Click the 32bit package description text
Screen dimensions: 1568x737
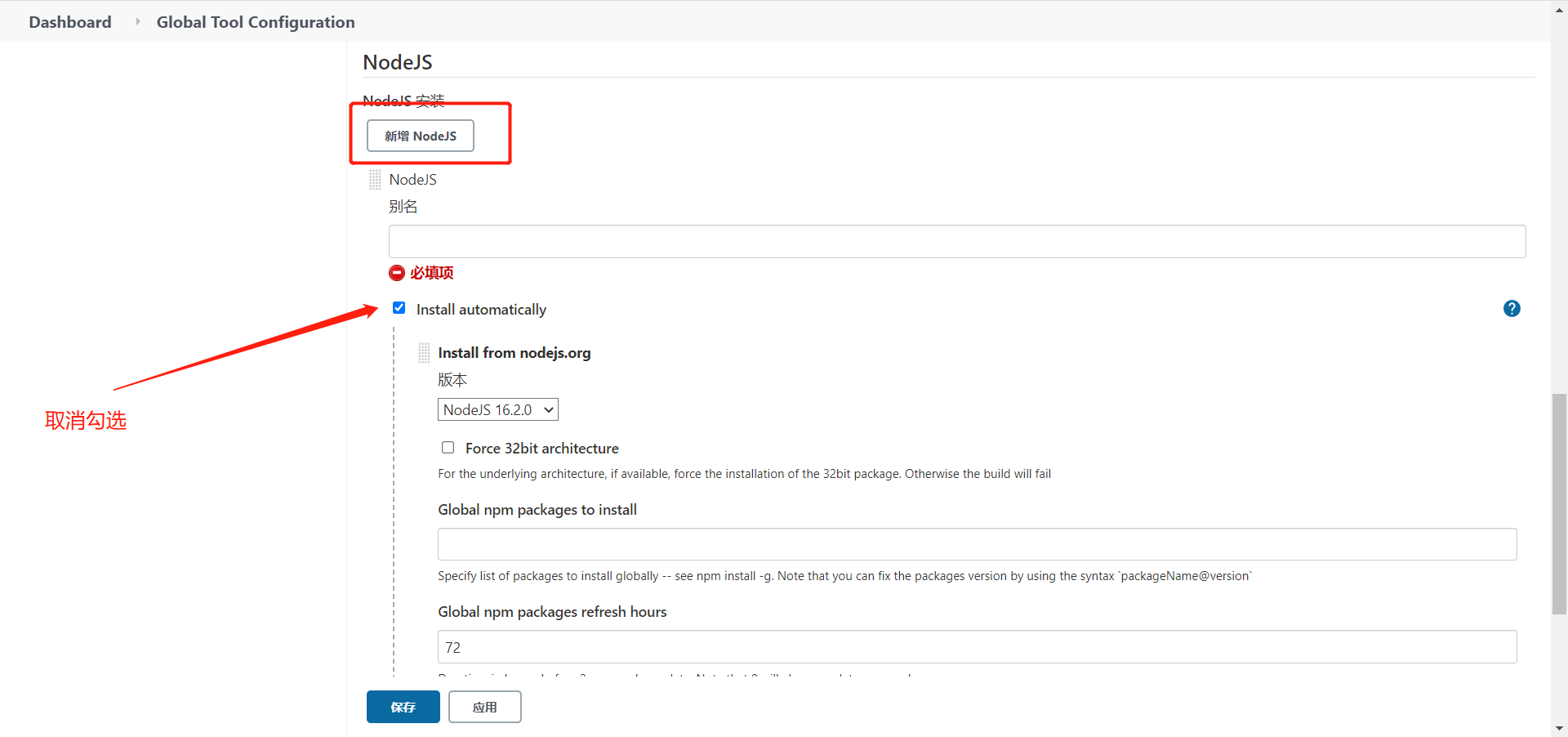pyautogui.click(x=744, y=474)
